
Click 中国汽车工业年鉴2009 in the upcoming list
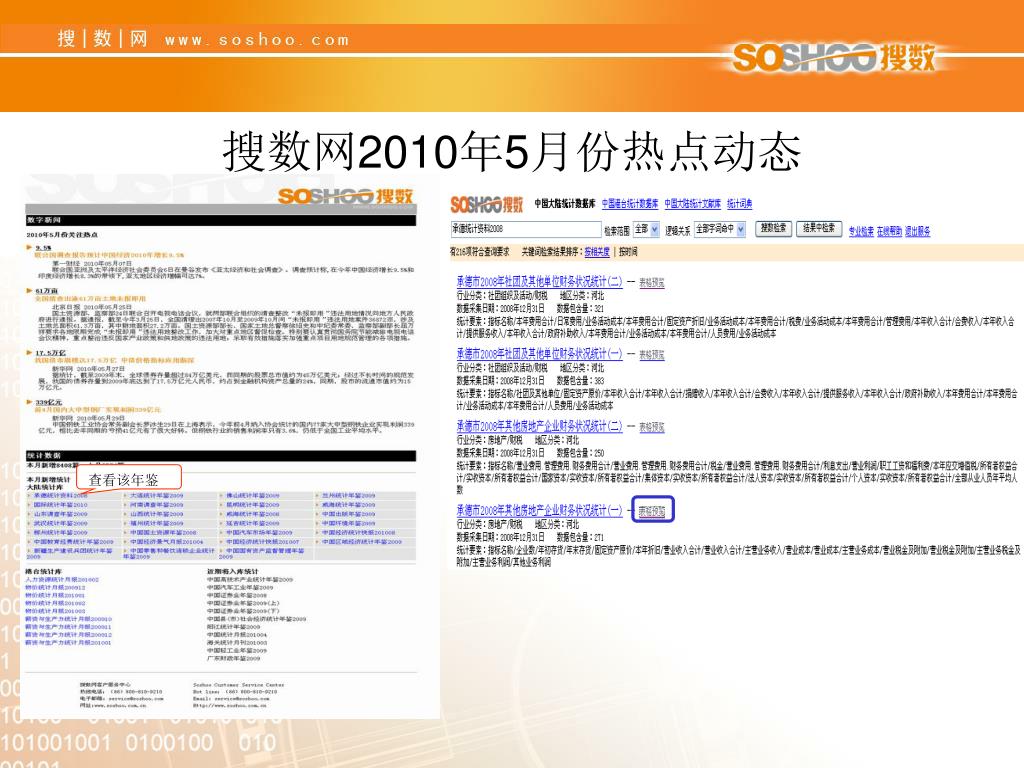tap(240, 587)
